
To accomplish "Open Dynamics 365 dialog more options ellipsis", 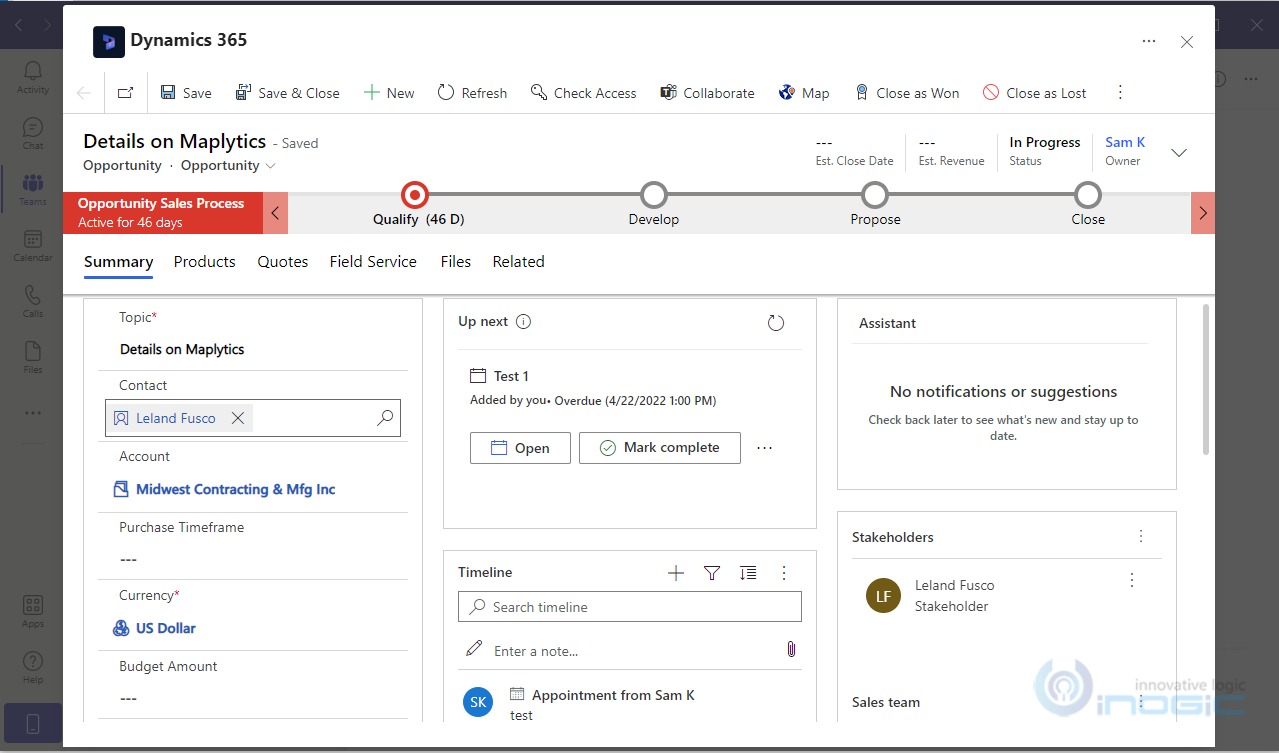I will [1149, 41].
